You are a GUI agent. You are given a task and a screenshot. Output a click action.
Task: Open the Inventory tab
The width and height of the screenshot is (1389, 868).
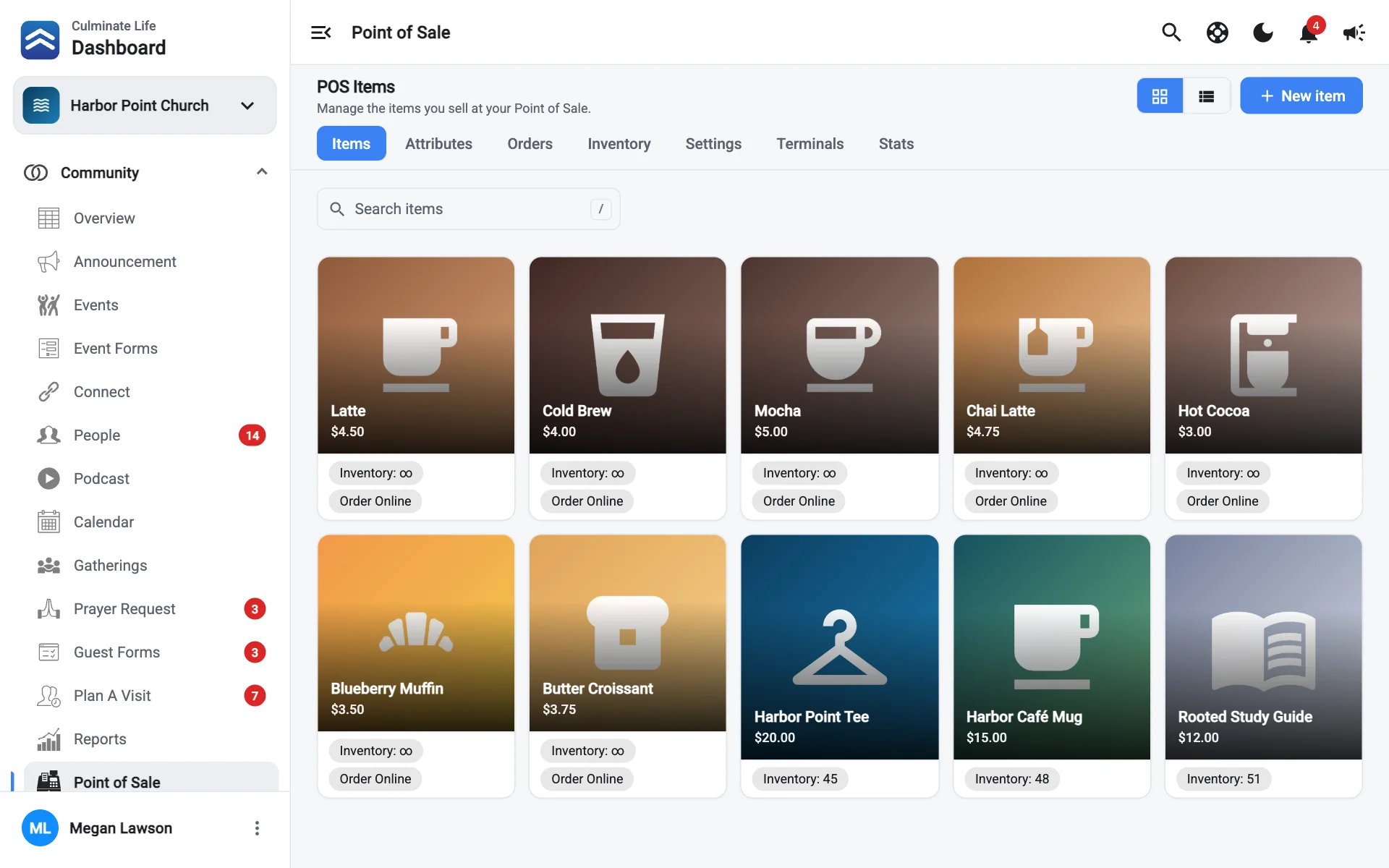coord(619,143)
